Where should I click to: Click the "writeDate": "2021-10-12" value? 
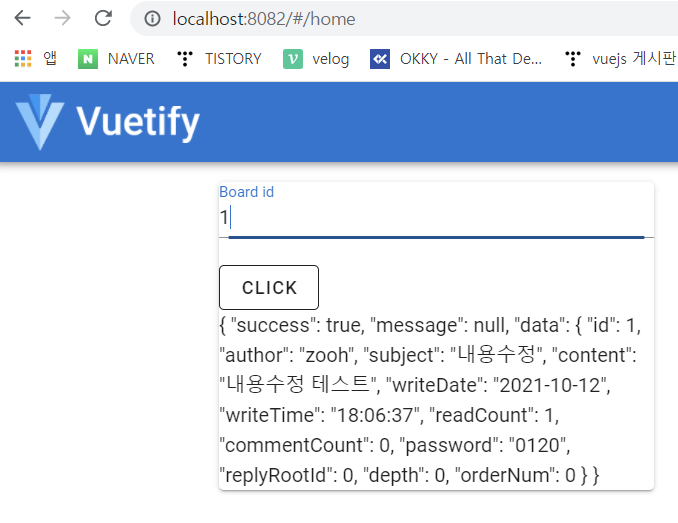498,385
